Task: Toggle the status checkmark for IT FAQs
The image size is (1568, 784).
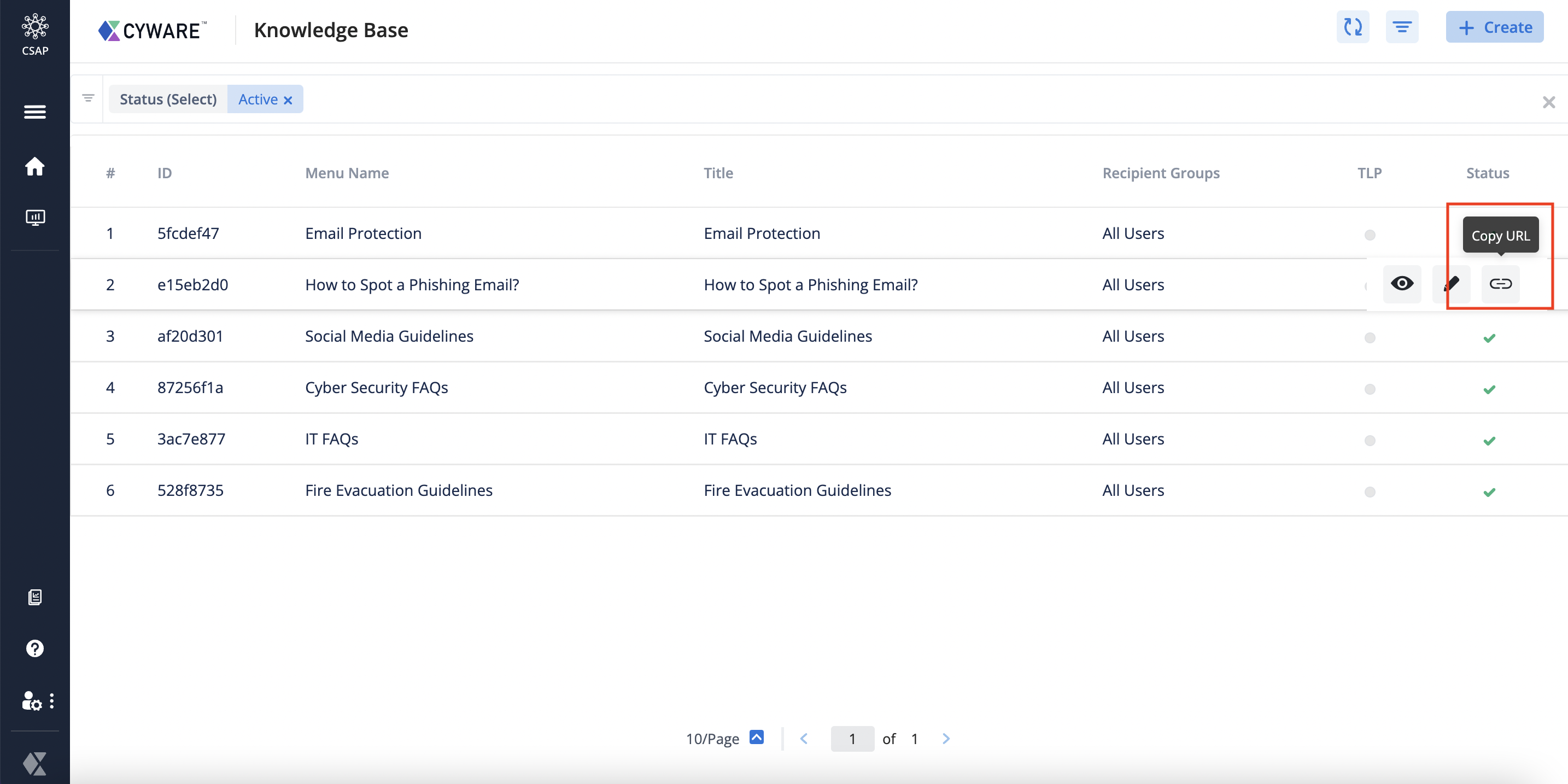Action: pos(1489,441)
